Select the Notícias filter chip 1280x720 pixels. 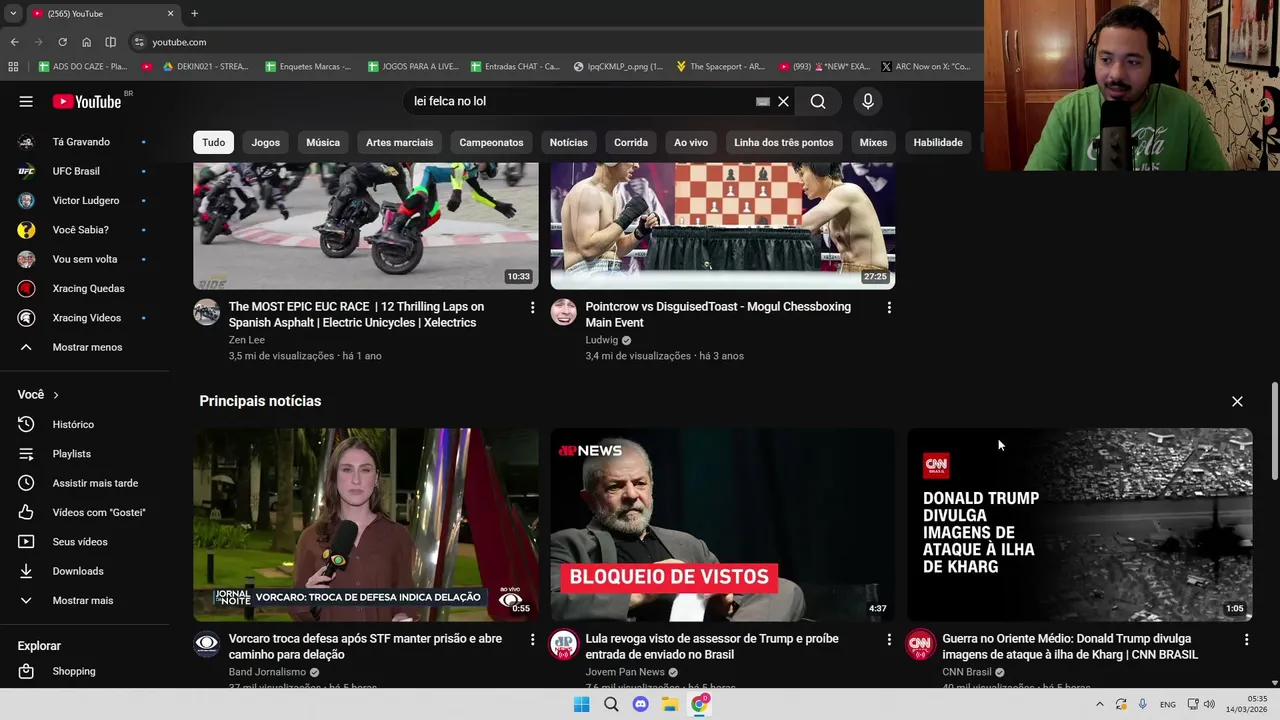568,142
